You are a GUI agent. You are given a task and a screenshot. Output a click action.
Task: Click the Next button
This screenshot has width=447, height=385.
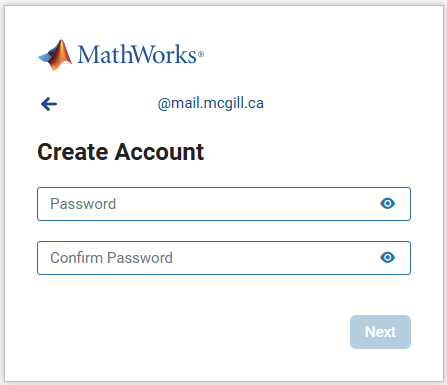tap(380, 332)
